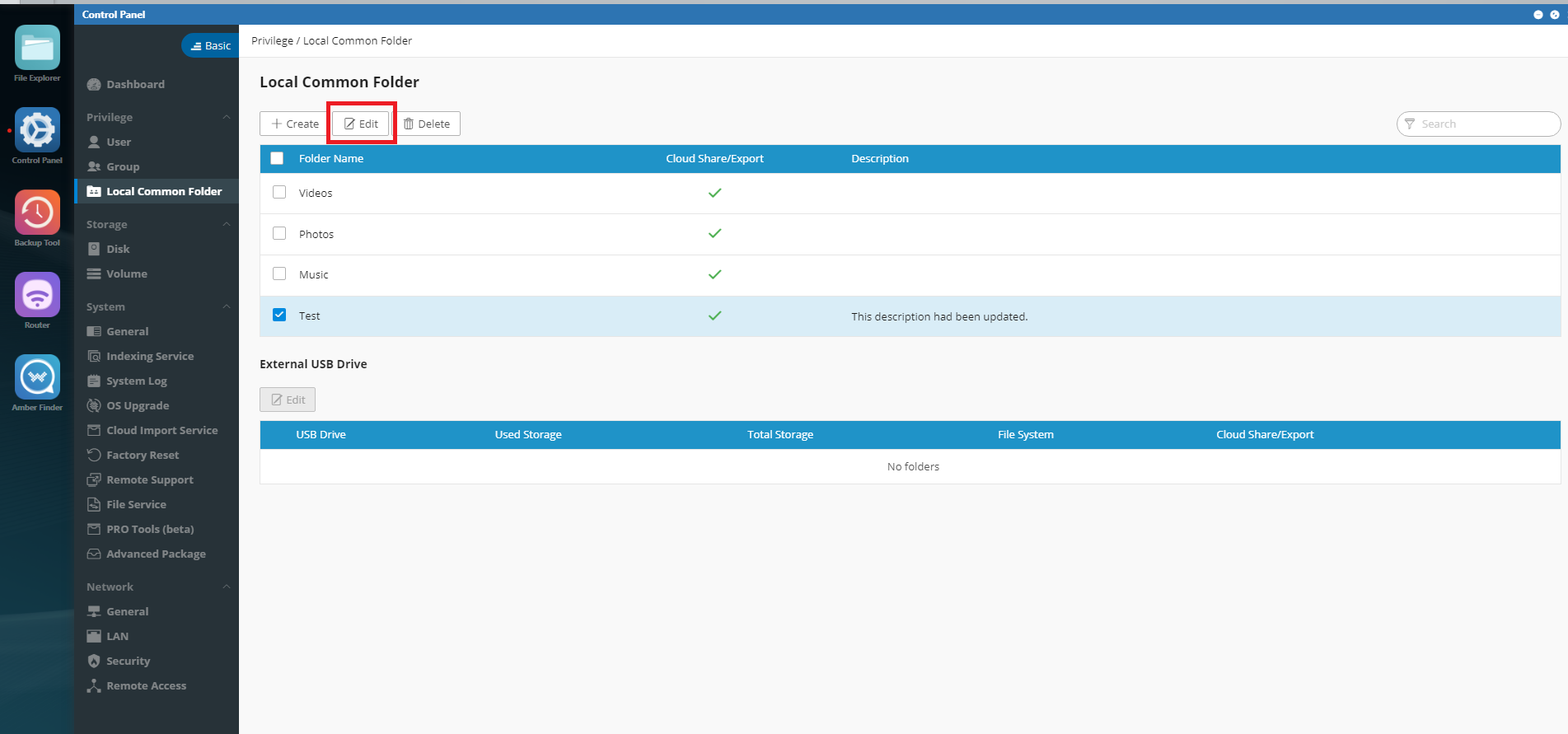Open the Router app icon
This screenshot has width=1568, height=734.
click(x=37, y=295)
